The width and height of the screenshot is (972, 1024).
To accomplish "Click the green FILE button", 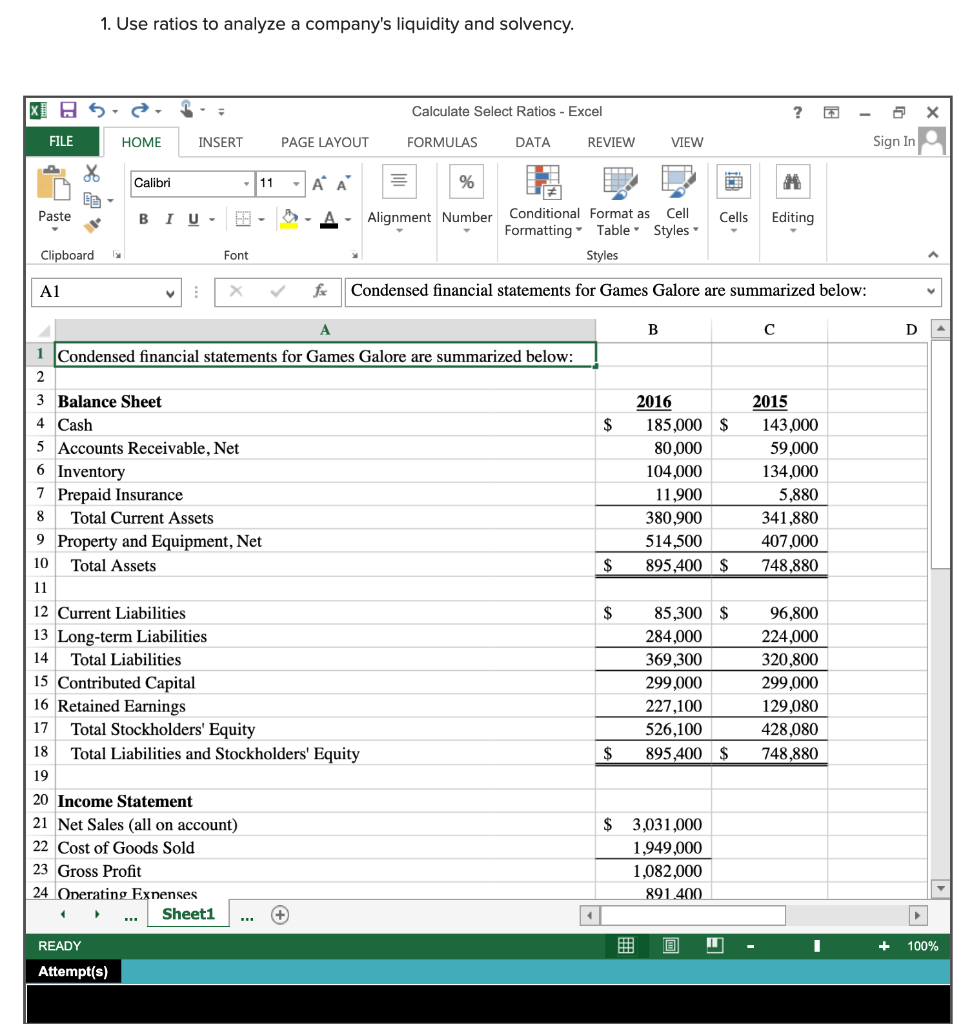I will click(61, 142).
